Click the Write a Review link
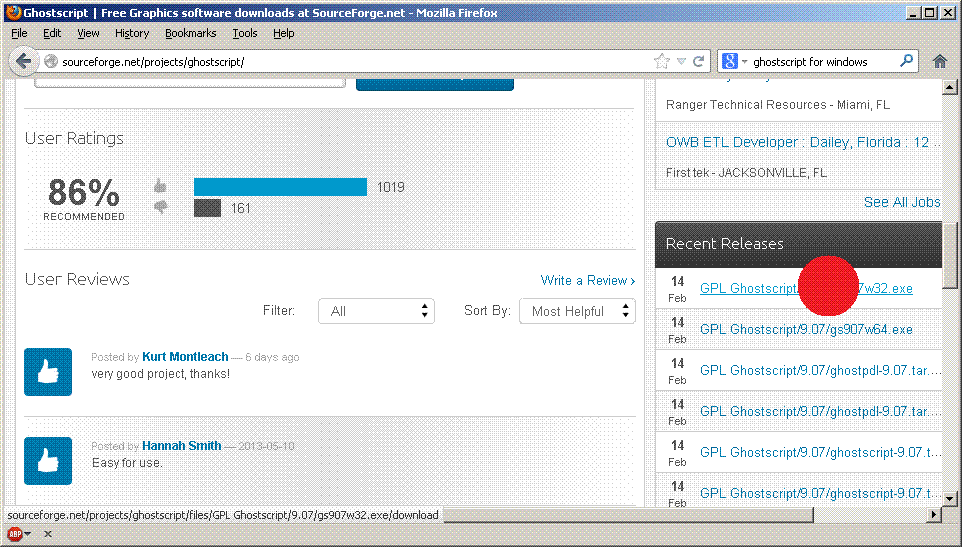This screenshot has width=962, height=547. coord(587,280)
